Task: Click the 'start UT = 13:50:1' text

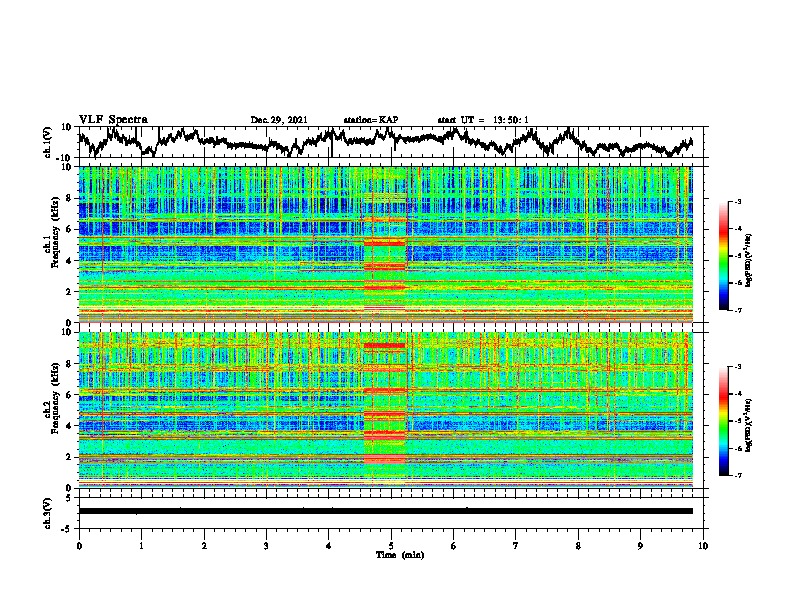Action: (483, 120)
